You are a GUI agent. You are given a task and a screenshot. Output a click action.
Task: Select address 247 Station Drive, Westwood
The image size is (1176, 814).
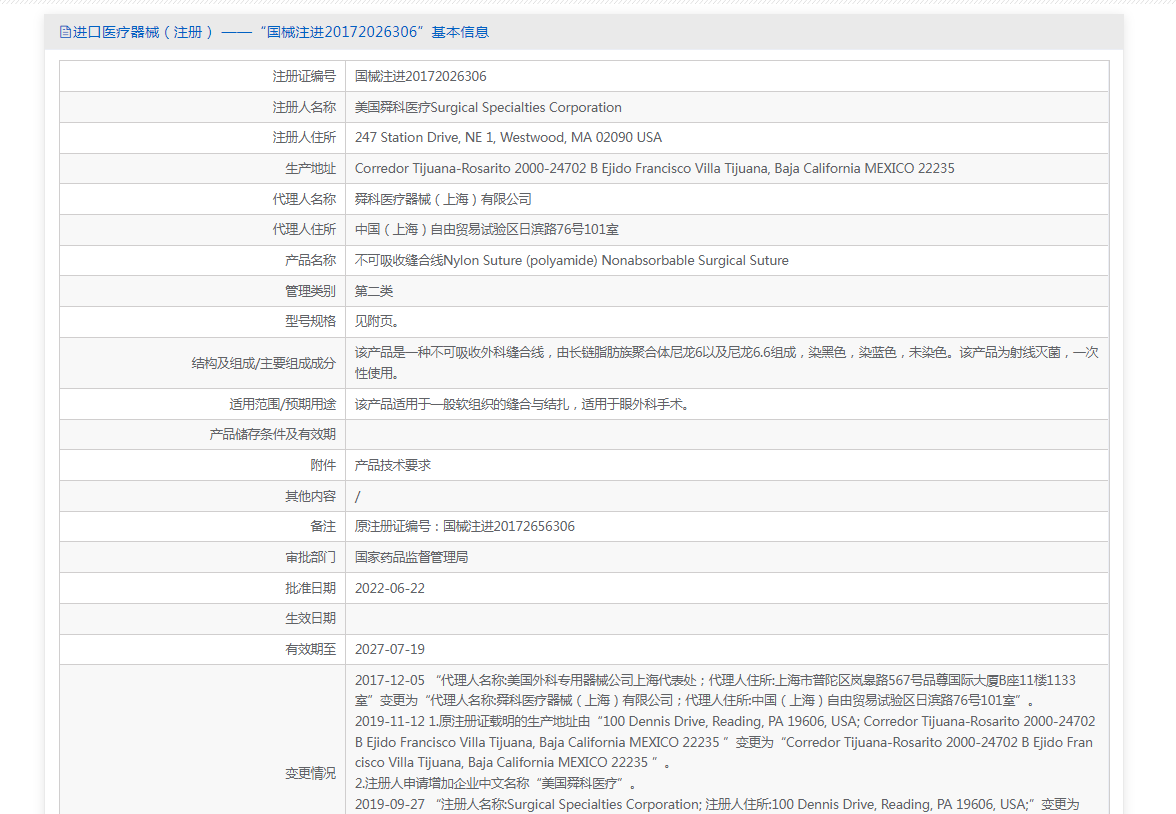pyautogui.click(x=508, y=138)
